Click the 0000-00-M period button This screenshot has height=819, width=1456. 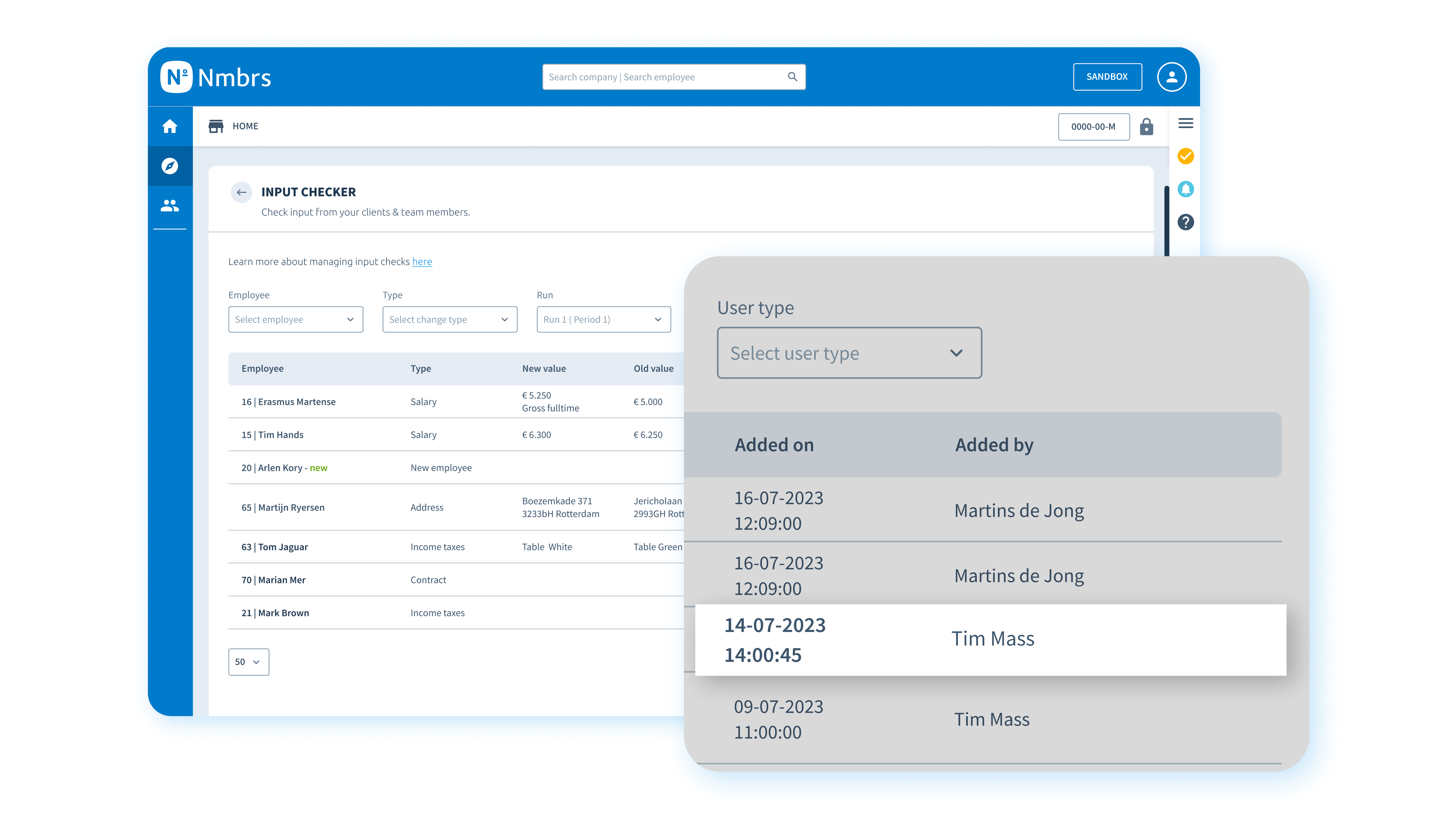click(x=1094, y=127)
